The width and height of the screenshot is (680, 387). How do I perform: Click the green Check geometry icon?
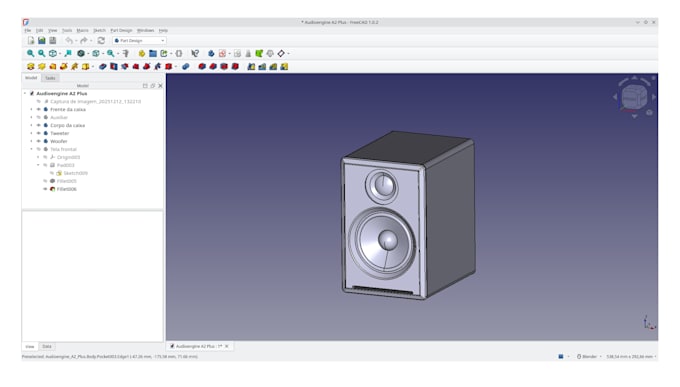coord(259,53)
